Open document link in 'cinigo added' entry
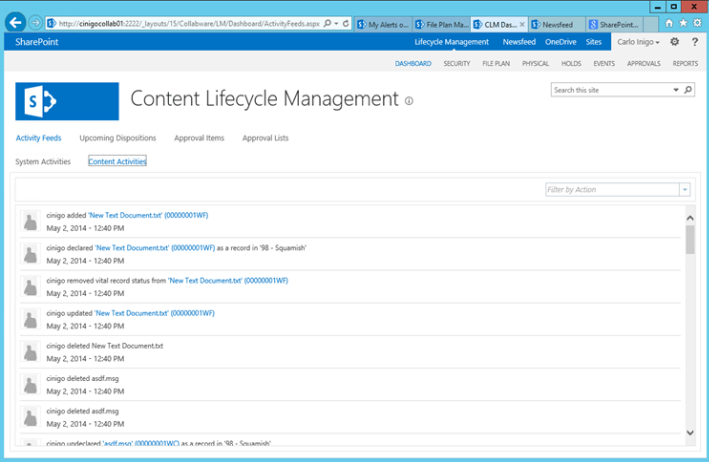This screenshot has height=462, width=709. pyautogui.click(x=148, y=215)
